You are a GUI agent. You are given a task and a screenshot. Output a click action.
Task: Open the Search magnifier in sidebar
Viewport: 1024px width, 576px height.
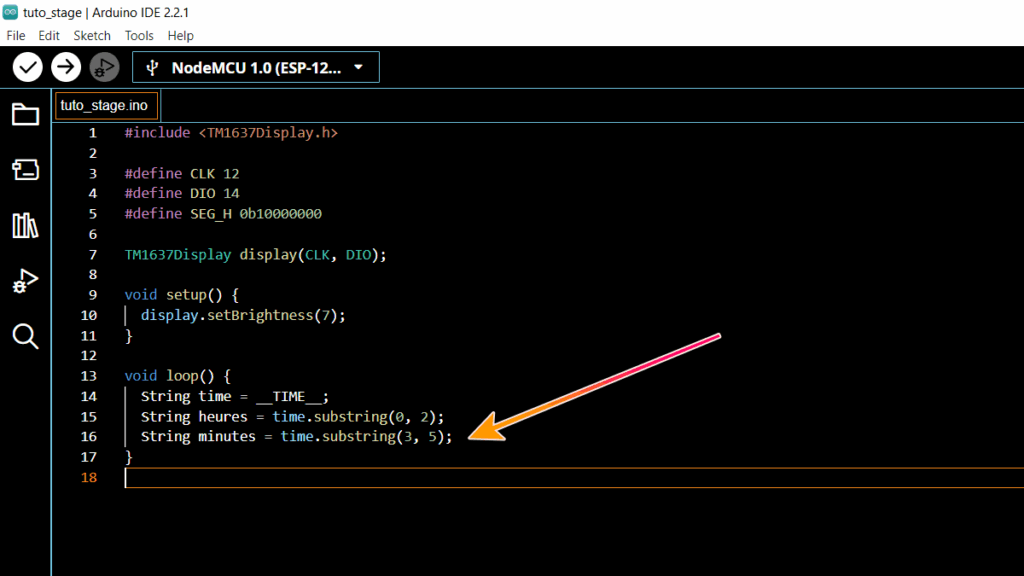[25, 337]
